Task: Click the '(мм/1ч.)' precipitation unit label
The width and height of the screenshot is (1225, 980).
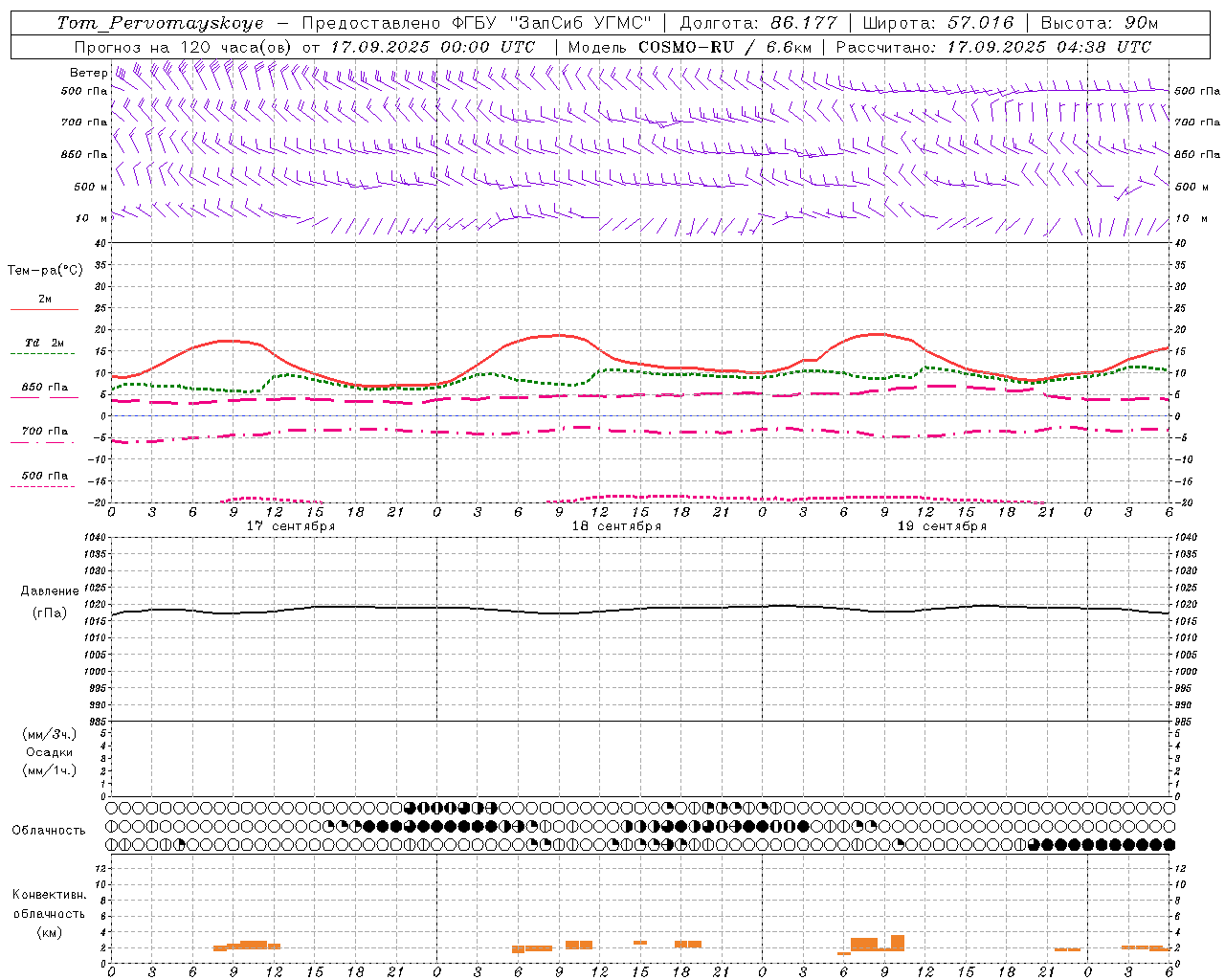Action: point(49,770)
